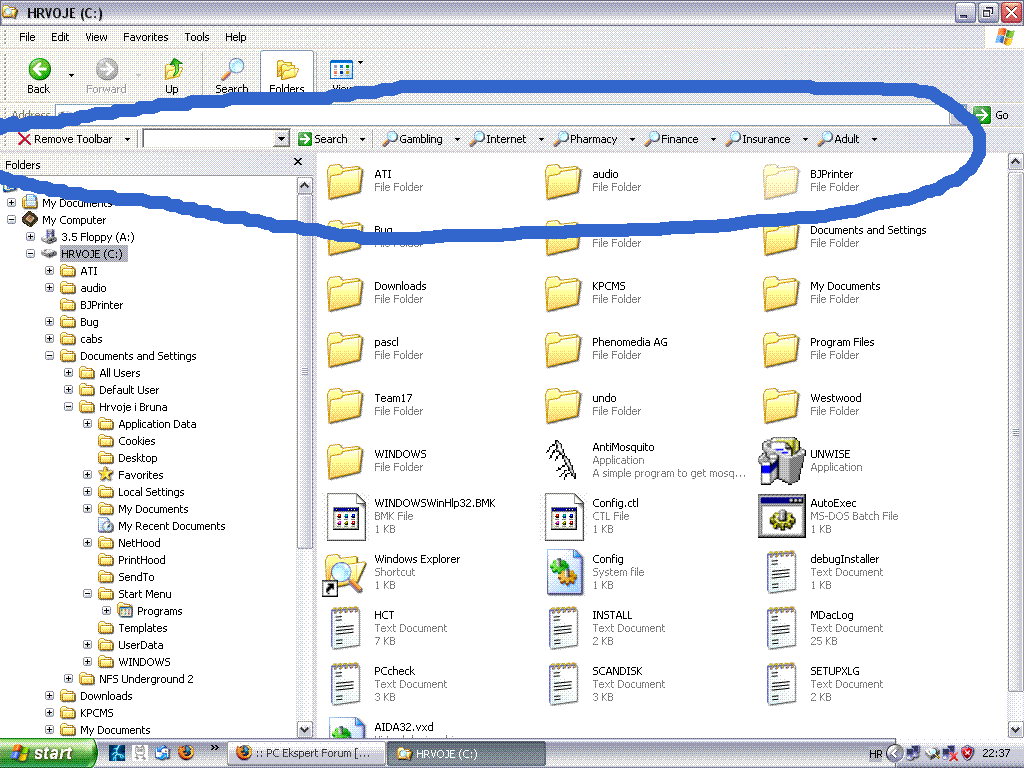The image size is (1024, 768).
Task: Open the Windows Explorer shortcut icon
Action: [x=345, y=572]
